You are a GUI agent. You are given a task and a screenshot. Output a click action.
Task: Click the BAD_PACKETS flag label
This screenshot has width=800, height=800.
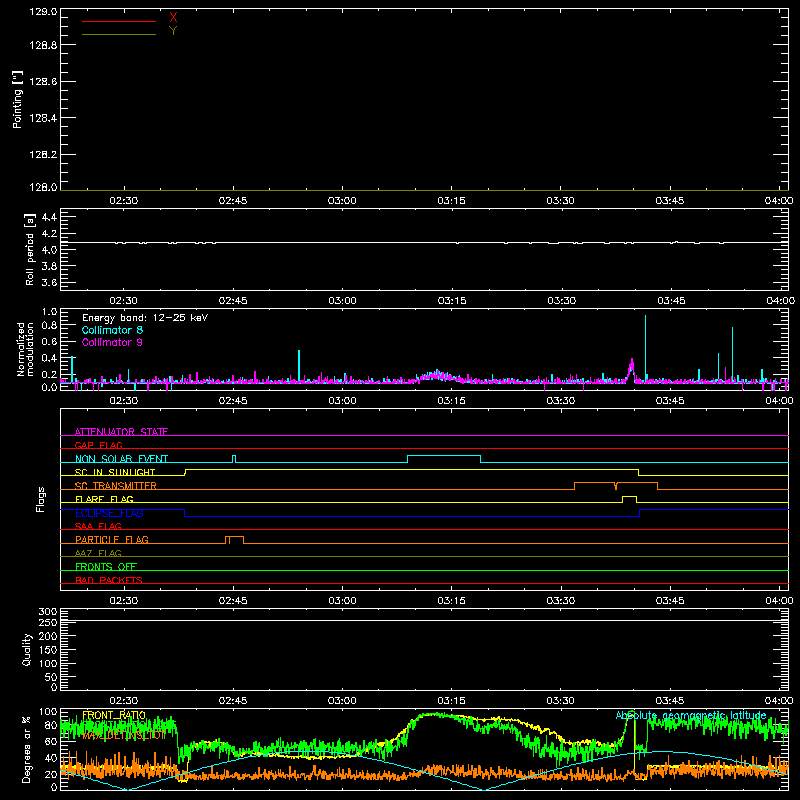[109, 580]
